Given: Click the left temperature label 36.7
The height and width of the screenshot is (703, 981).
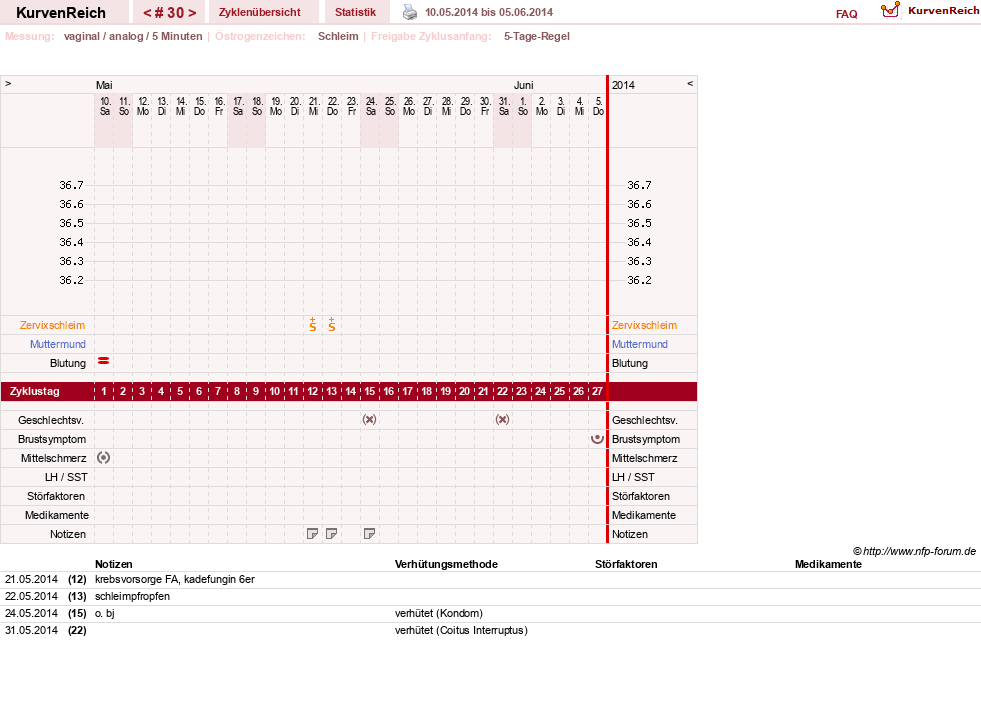Looking at the screenshot, I should click(71, 185).
